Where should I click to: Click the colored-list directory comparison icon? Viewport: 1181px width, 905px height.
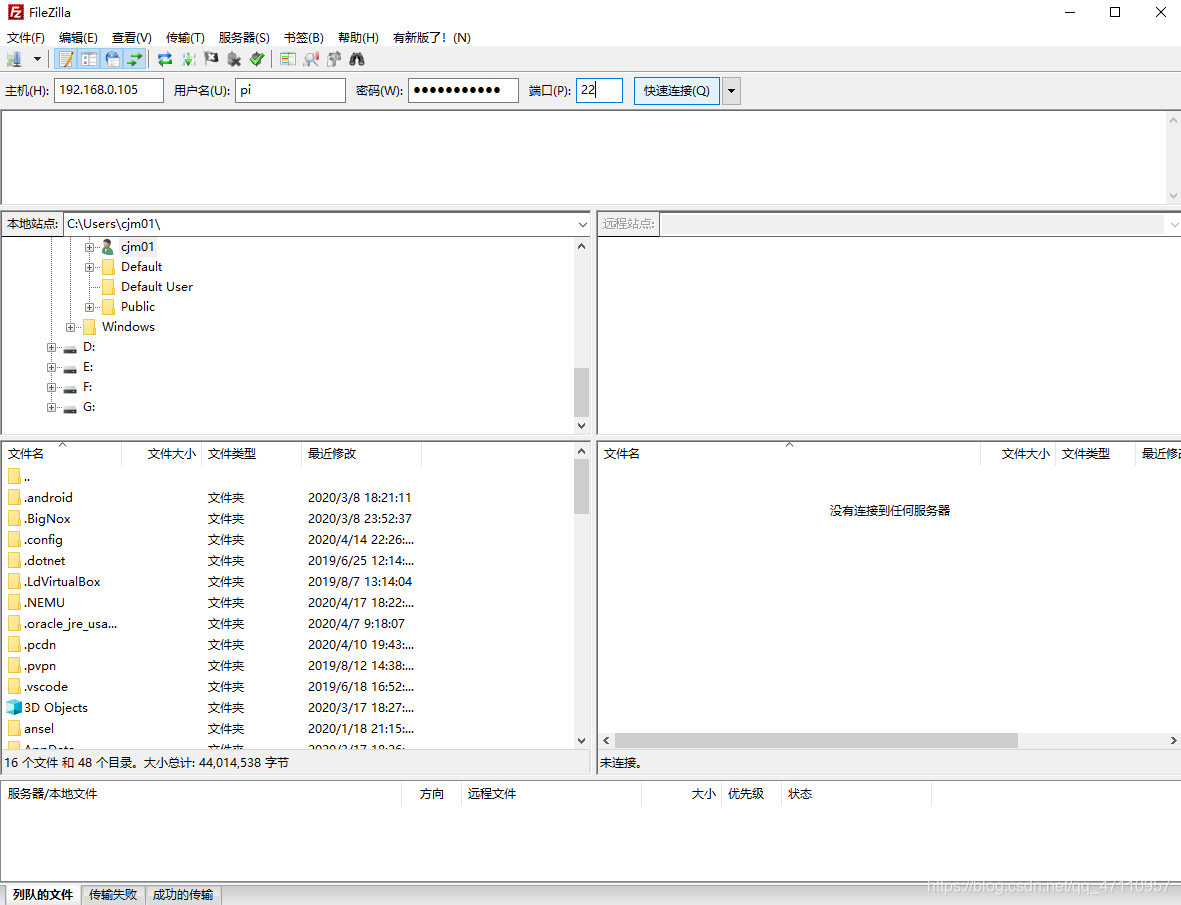pos(288,59)
